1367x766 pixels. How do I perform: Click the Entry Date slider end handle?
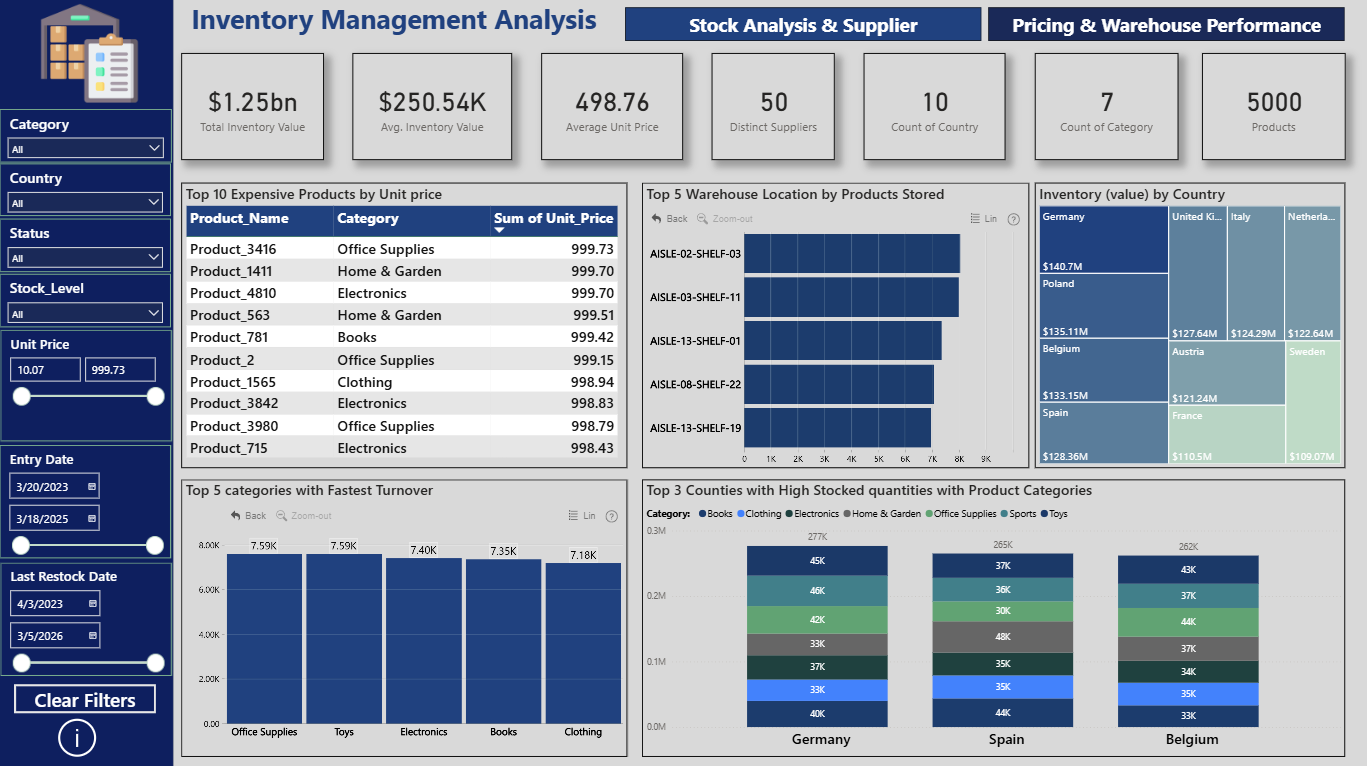tap(155, 545)
